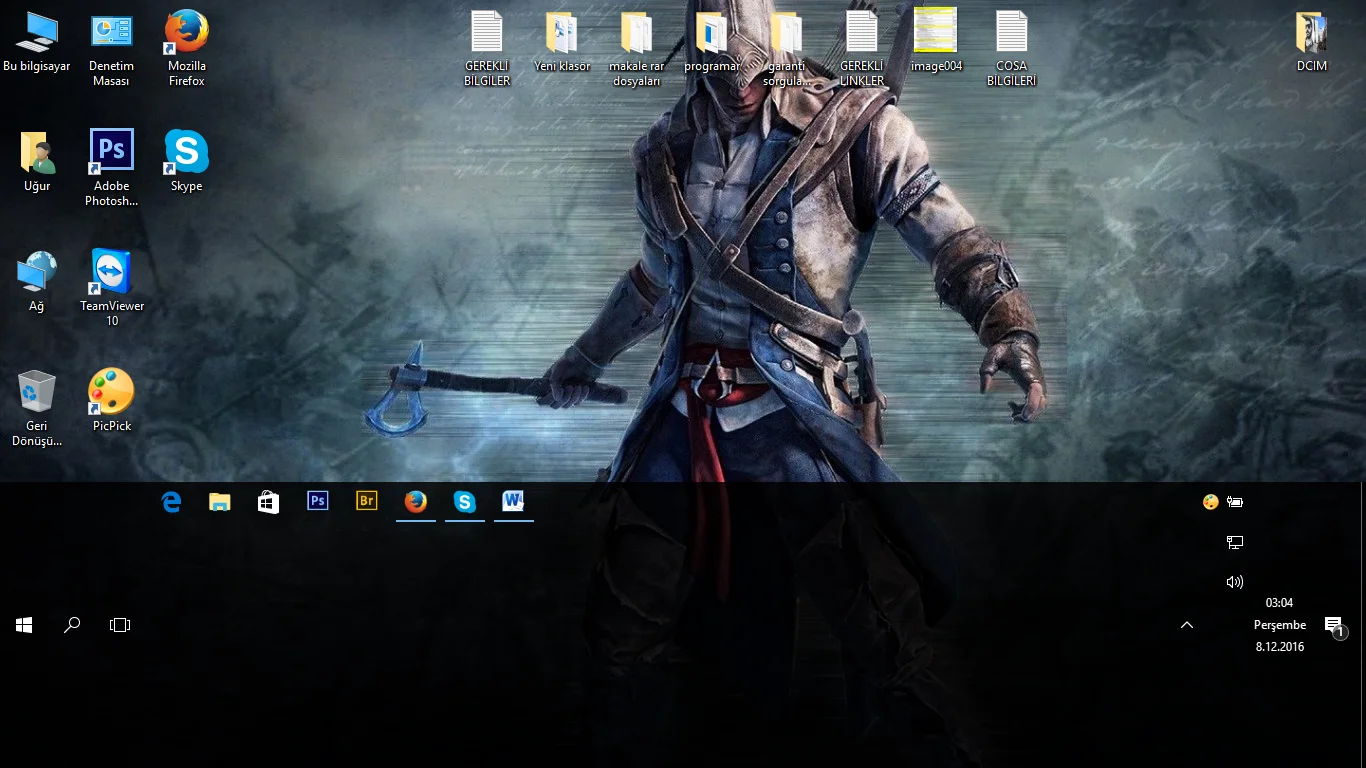Open the battery power status icon
Screen dimensions: 1366x768
click(x=1236, y=502)
